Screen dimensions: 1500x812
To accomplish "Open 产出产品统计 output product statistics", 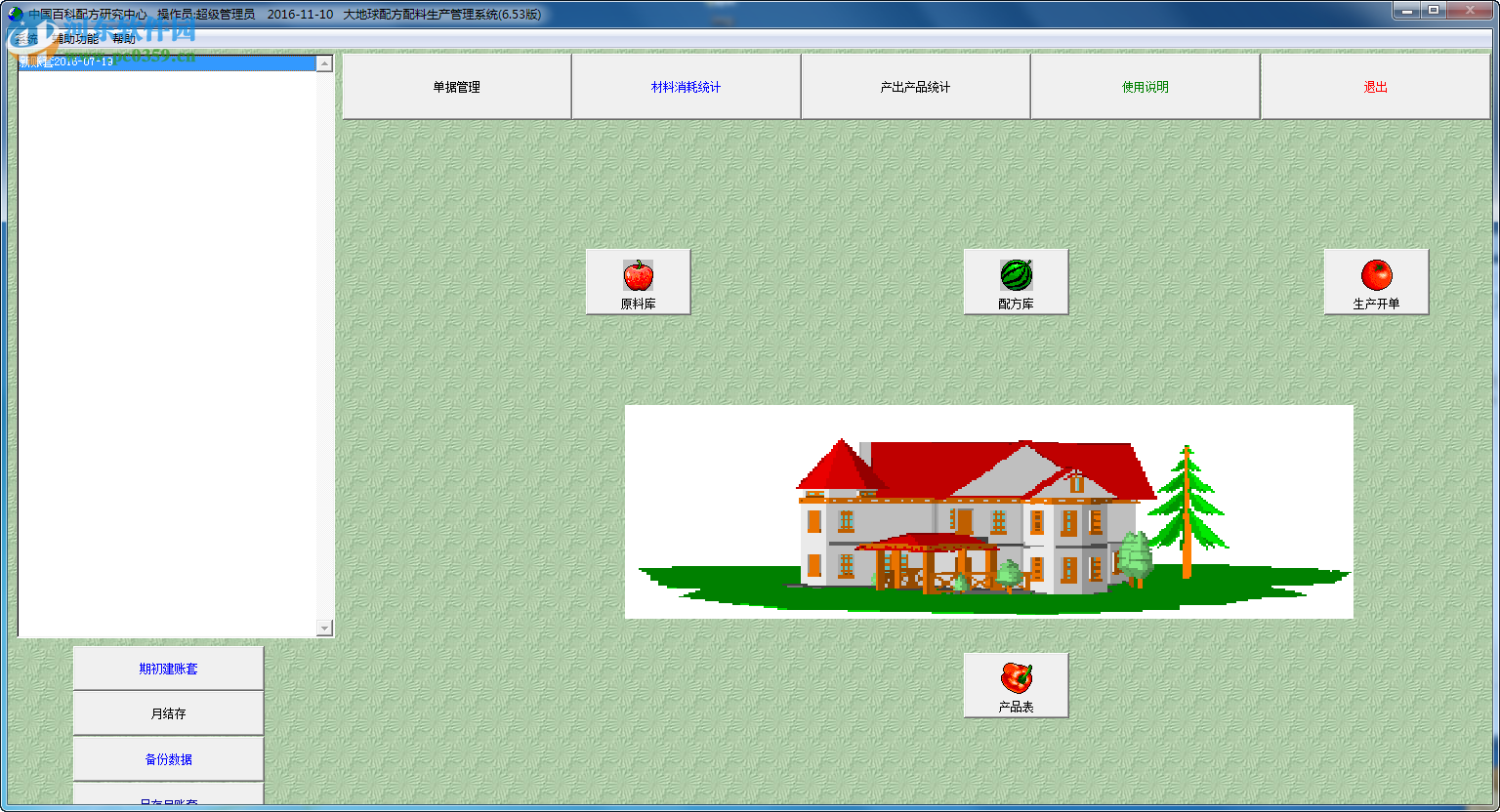I will (916, 87).
